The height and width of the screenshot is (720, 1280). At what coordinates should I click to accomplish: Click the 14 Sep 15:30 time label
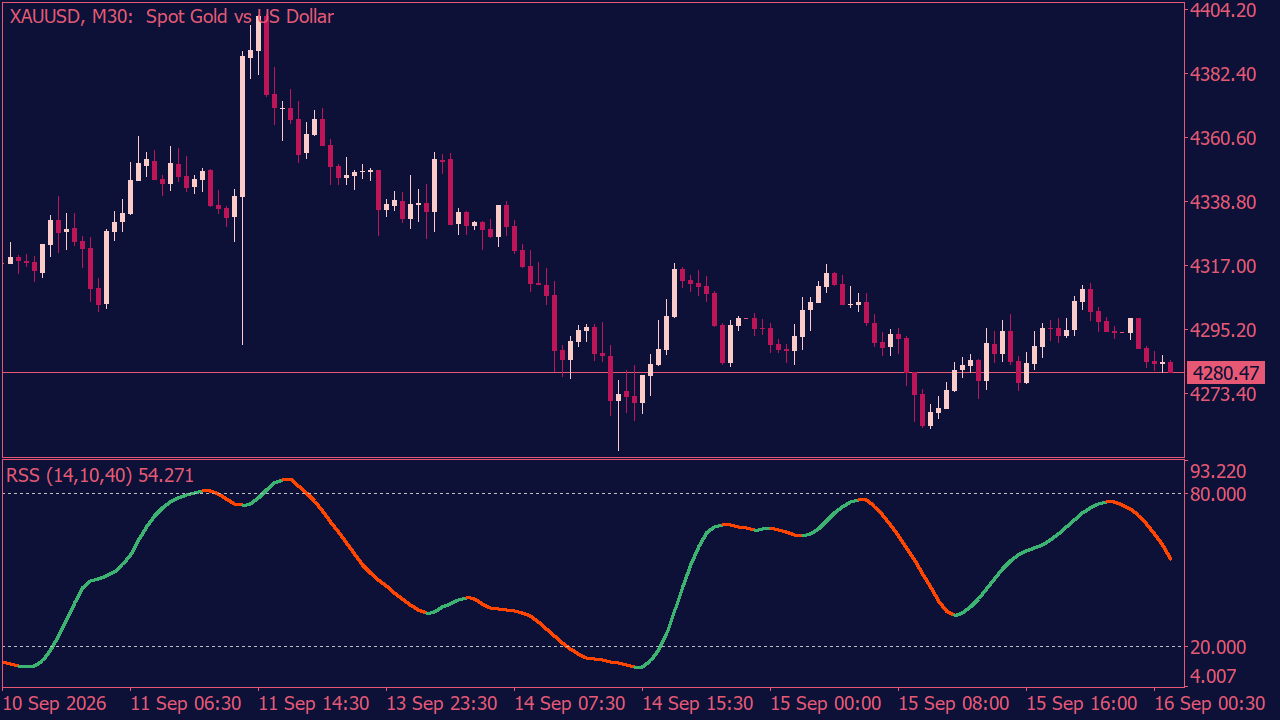tap(699, 703)
